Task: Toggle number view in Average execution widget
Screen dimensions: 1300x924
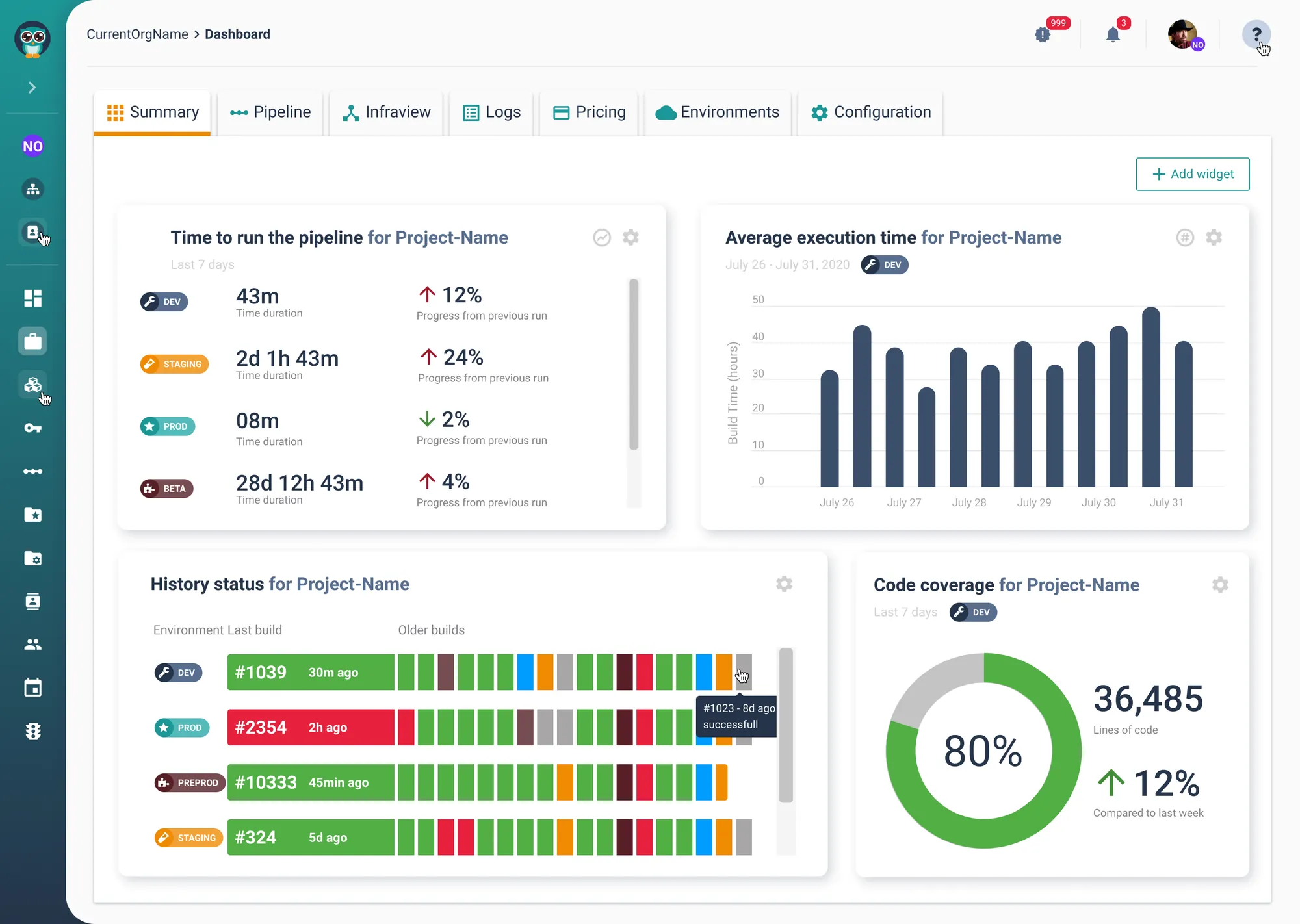Action: (x=1185, y=238)
